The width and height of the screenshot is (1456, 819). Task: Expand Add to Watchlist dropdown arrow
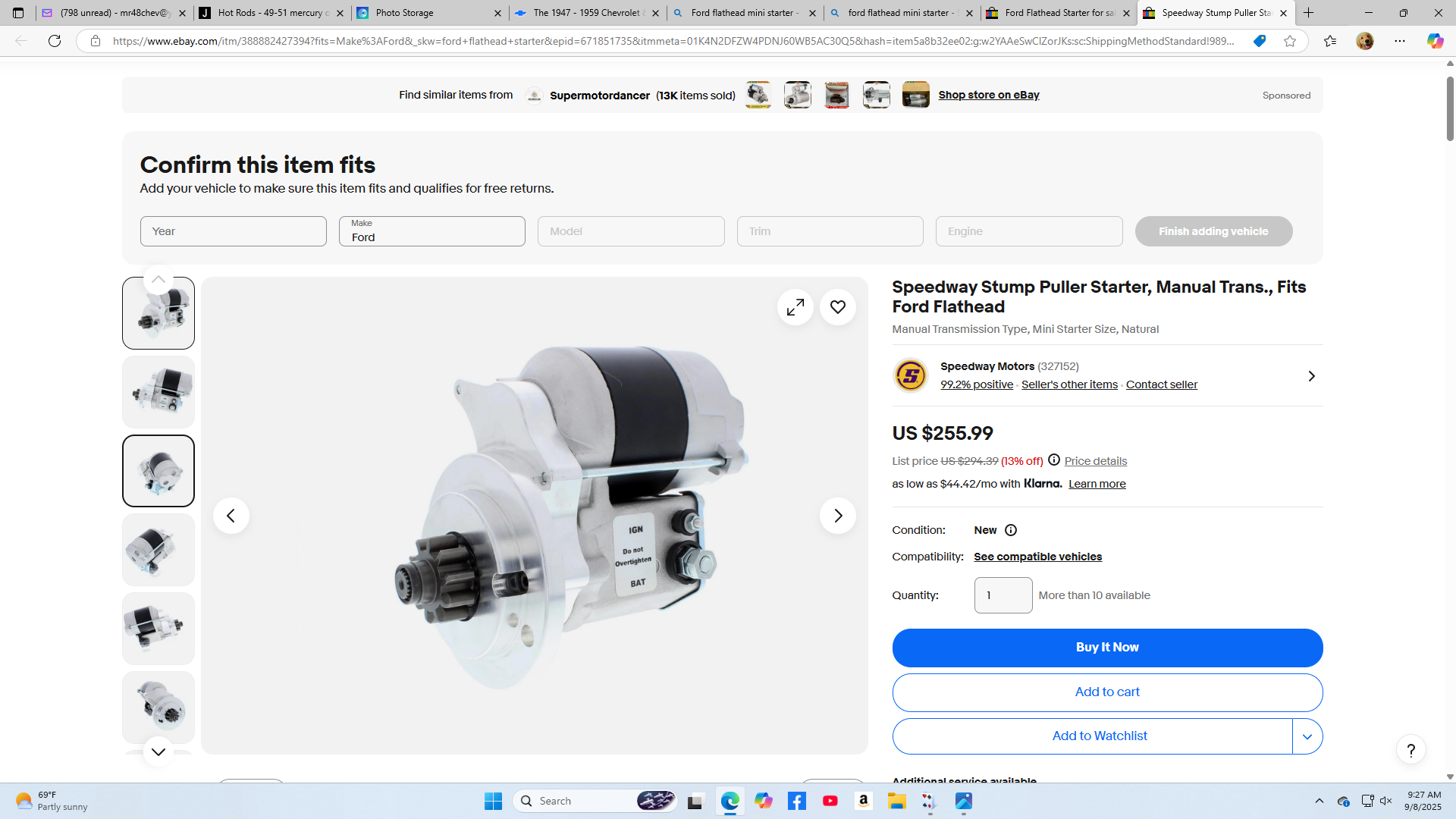point(1307,736)
